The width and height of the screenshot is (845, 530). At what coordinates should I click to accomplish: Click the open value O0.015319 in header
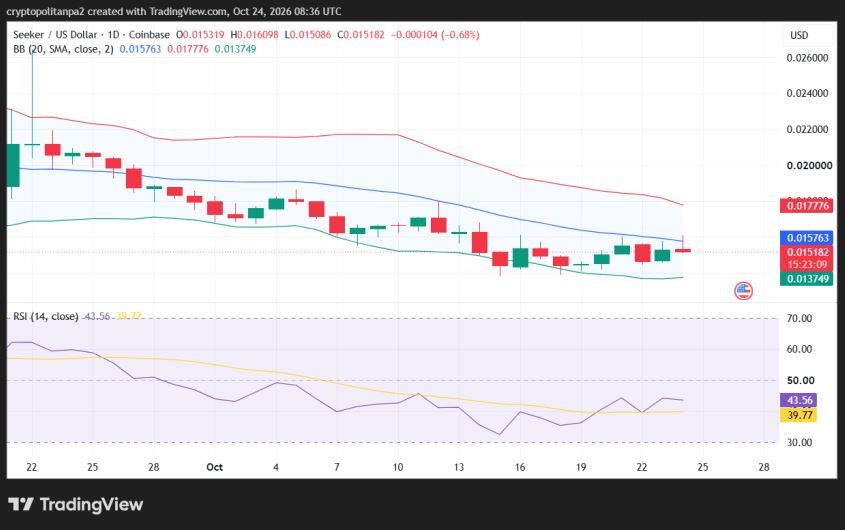[200, 35]
